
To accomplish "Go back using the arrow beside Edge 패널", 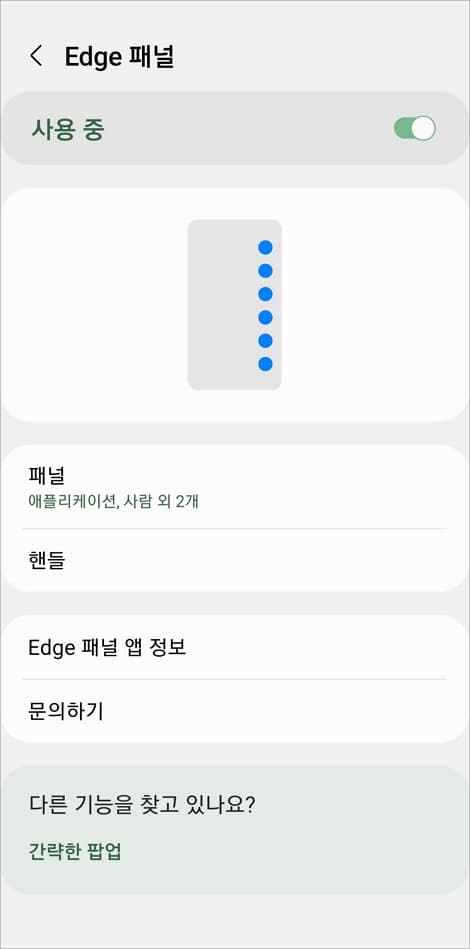I will [36, 56].
